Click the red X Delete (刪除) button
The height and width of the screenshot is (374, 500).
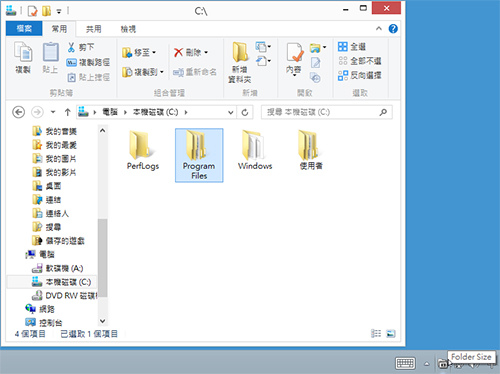point(187,52)
